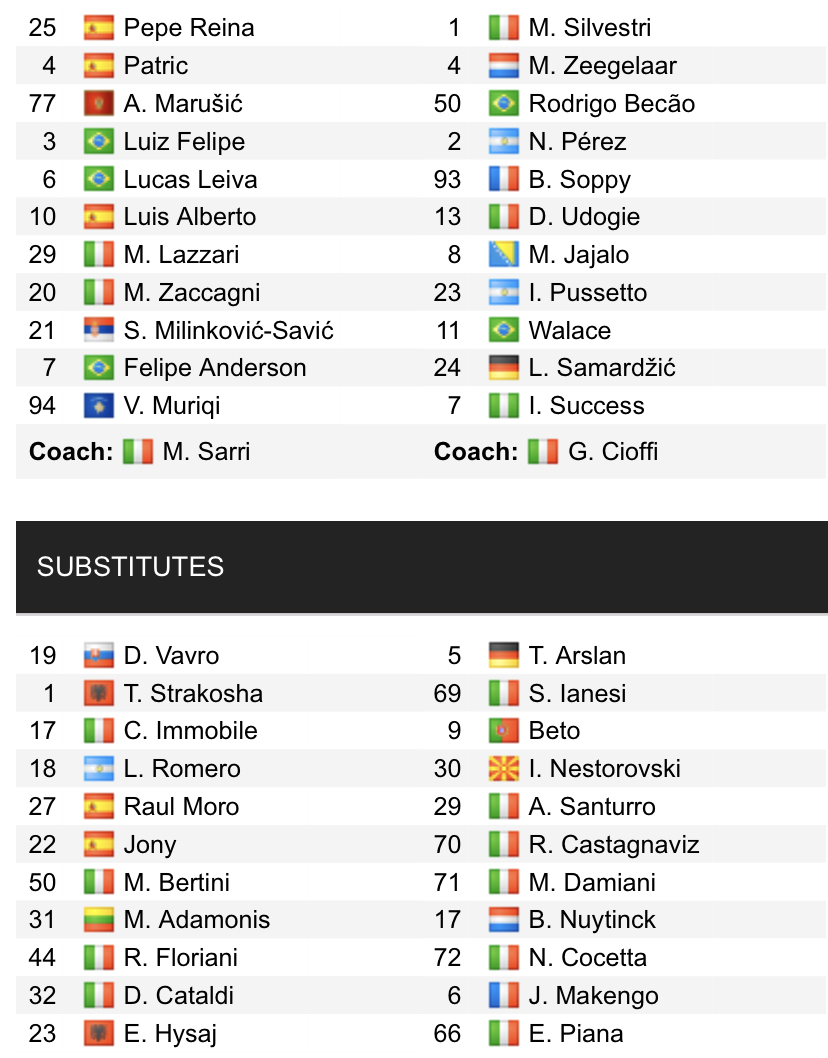Click the Italian flag beside coach M. Sarri
828x1058 pixels.
[x=138, y=451]
